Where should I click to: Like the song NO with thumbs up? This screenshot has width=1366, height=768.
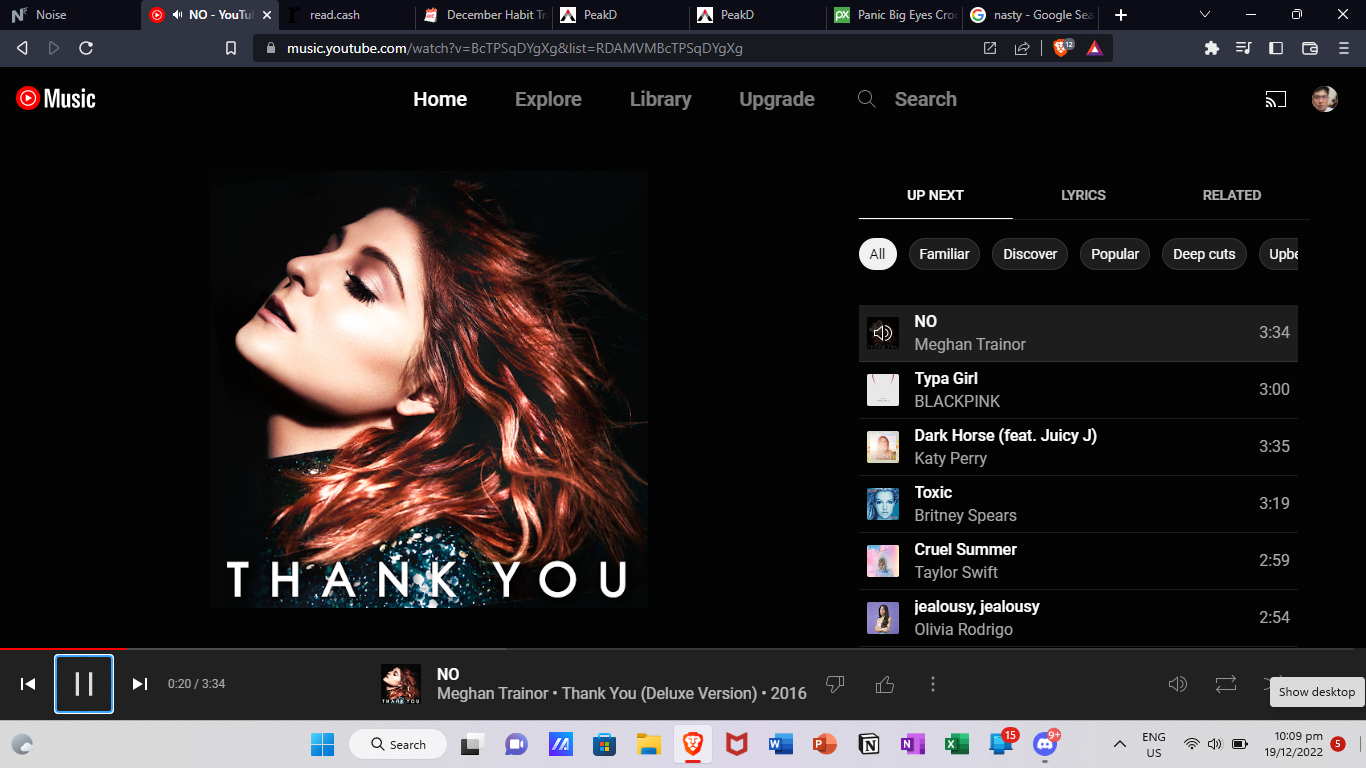(885, 684)
